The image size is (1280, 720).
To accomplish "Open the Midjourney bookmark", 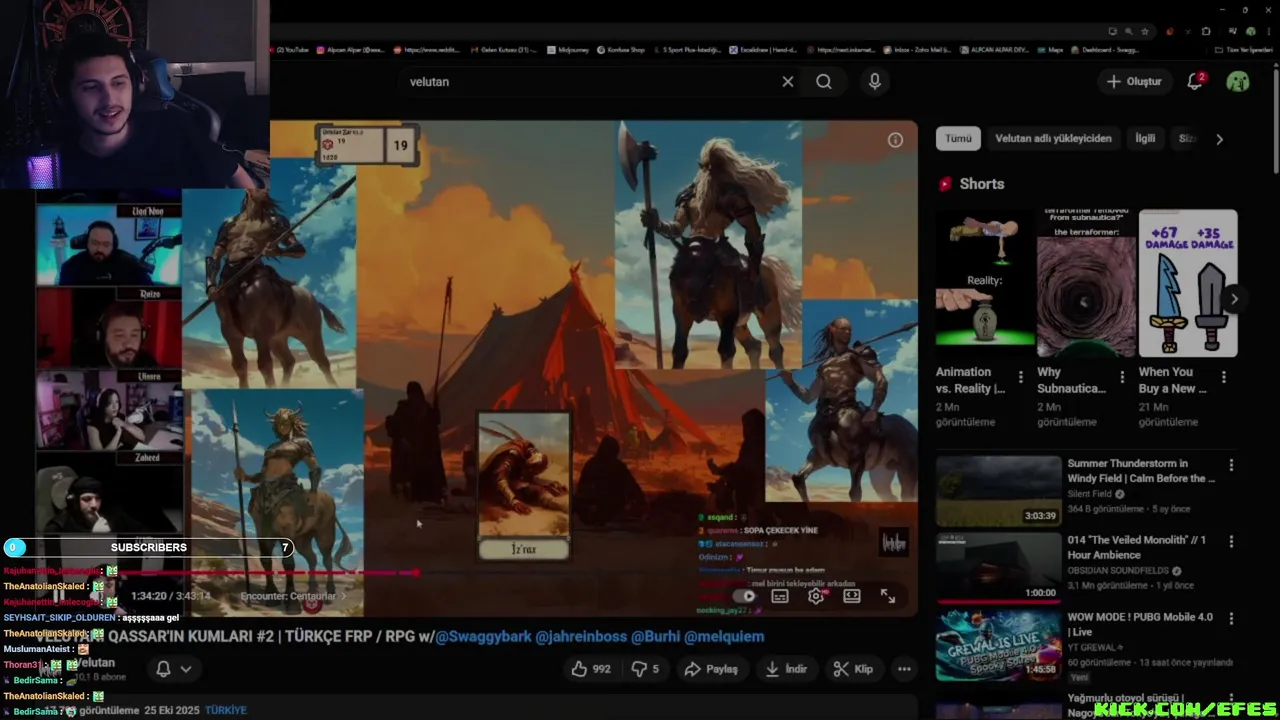I will (566, 49).
